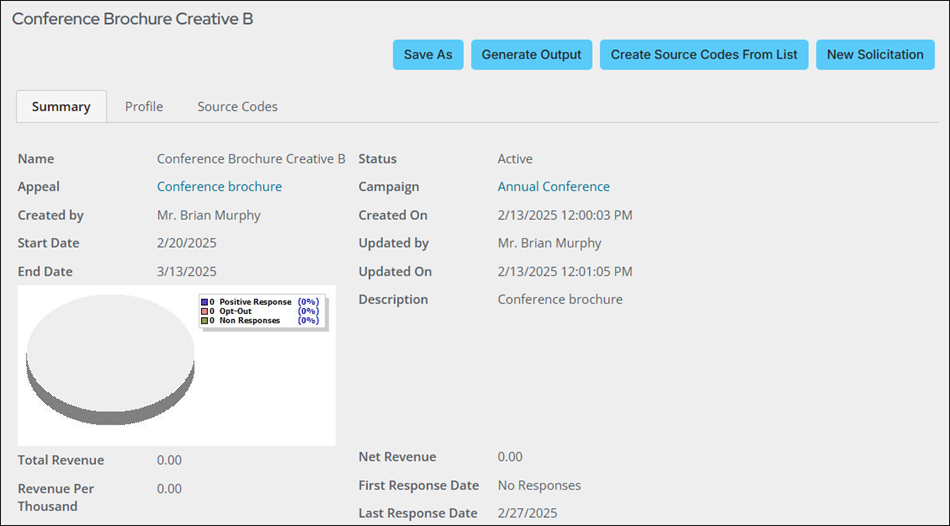Viewport: 950px width, 526px height.
Task: Click the Total Revenue field label
Action: point(61,460)
